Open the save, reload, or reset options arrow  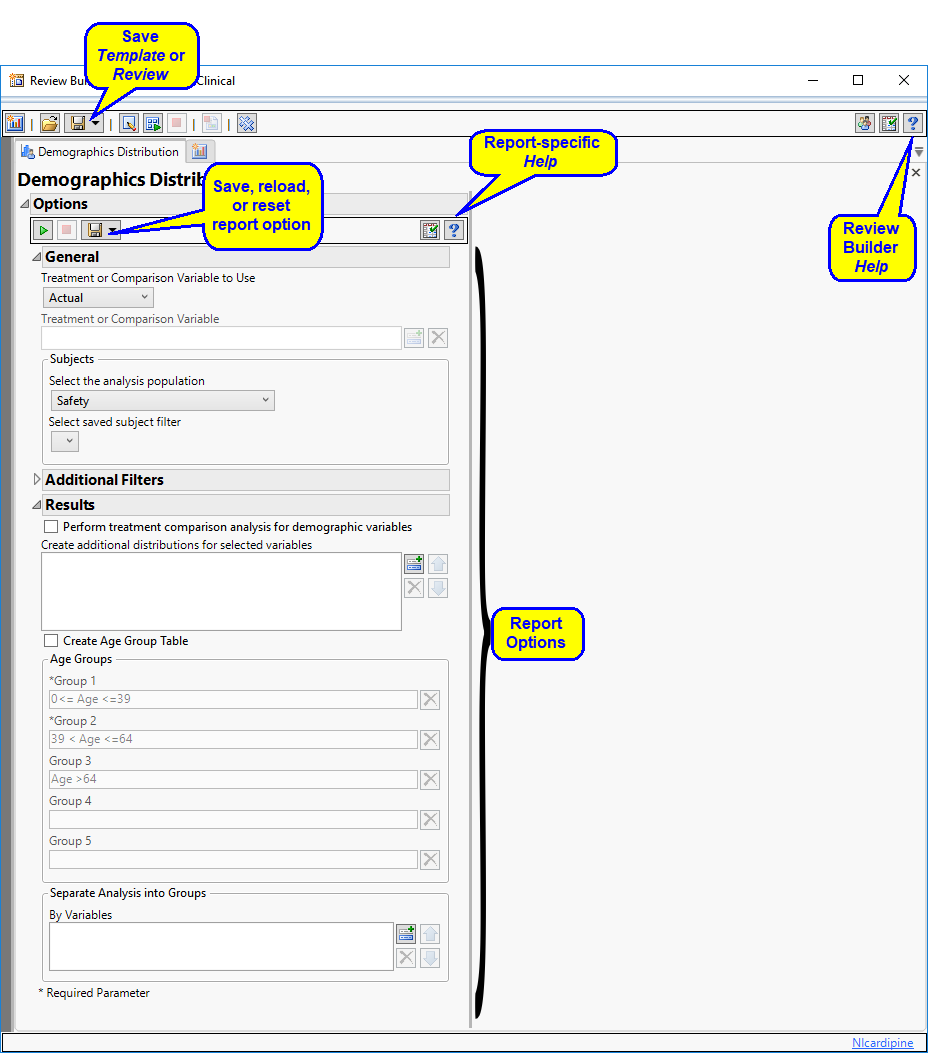pos(113,230)
